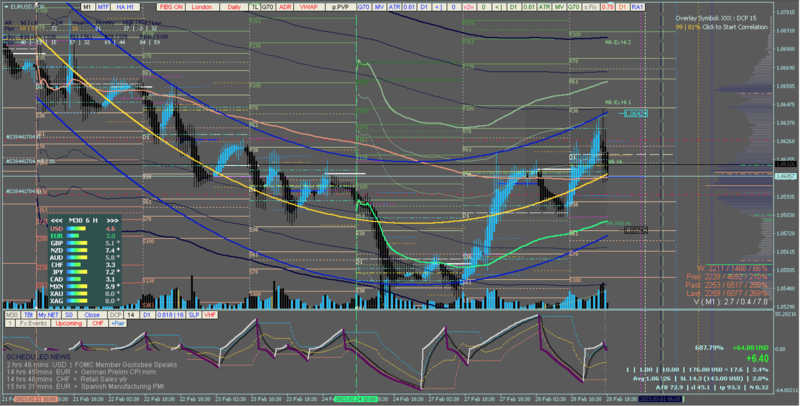800x406 pixels.
Task: Toggle the p.PVP button
Action: (x=340, y=7)
